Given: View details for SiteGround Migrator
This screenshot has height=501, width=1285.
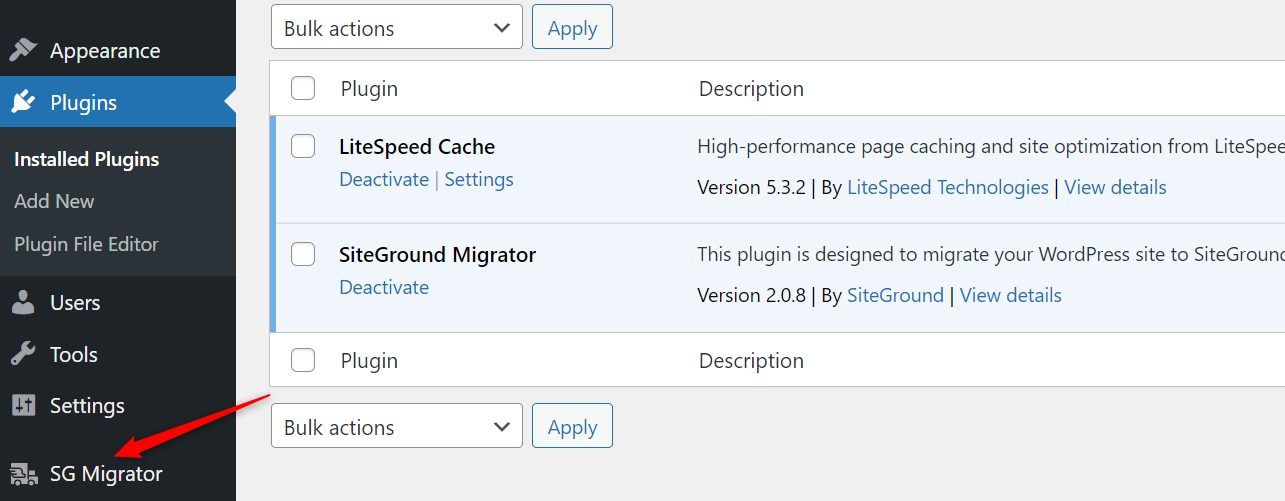Looking at the screenshot, I should pyautogui.click(x=1011, y=295).
